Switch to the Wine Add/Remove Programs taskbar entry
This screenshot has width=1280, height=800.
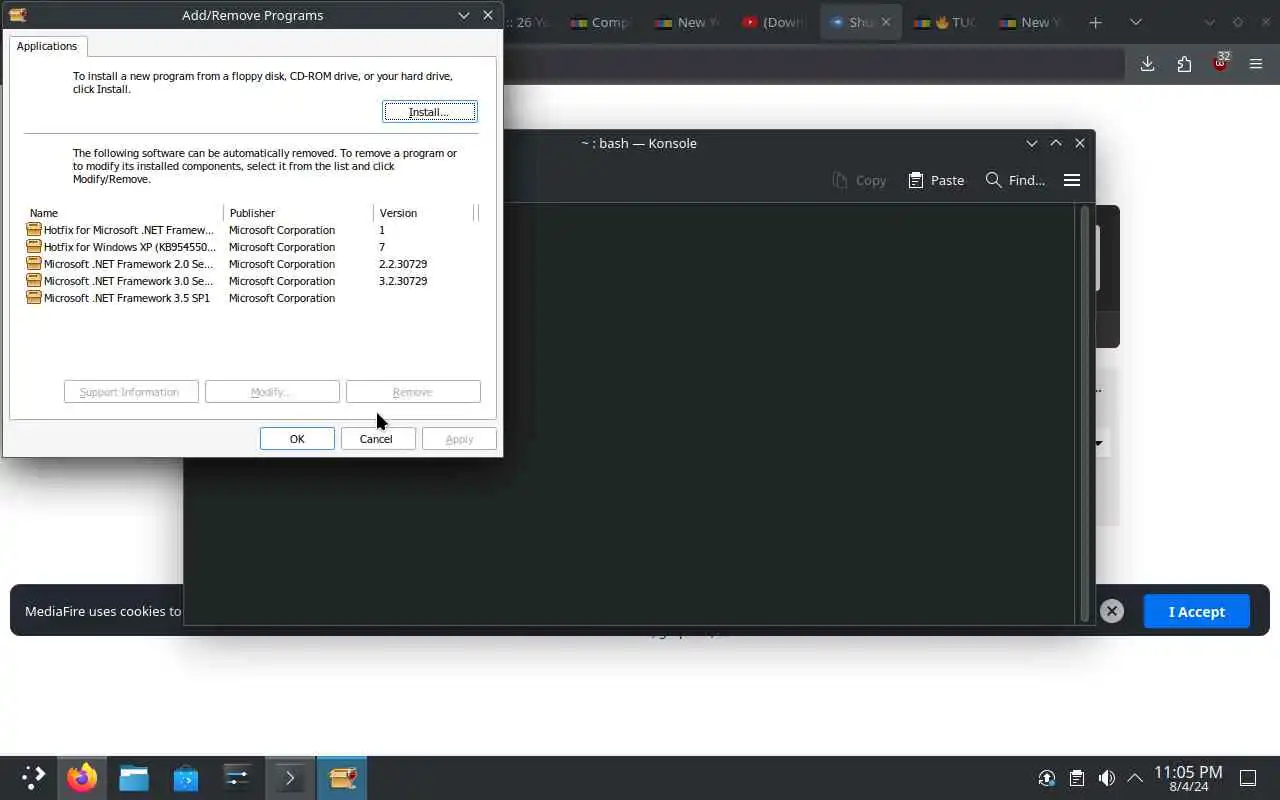(342, 778)
